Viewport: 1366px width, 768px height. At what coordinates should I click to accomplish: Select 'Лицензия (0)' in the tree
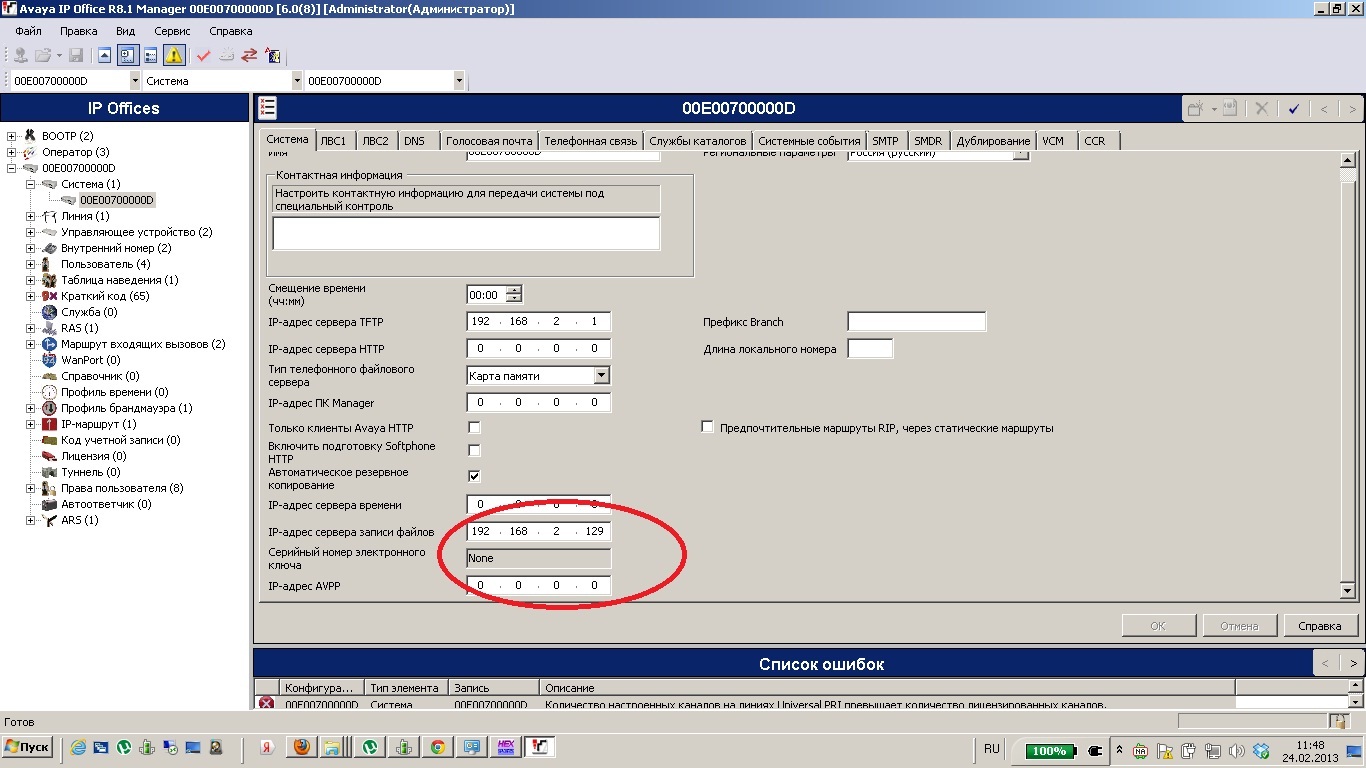tap(93, 456)
